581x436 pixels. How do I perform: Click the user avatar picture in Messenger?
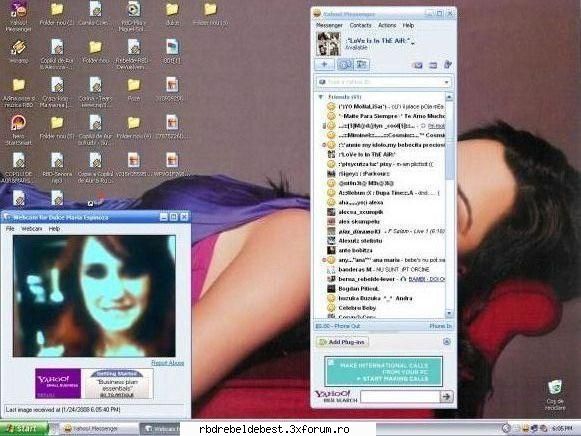coord(328,44)
